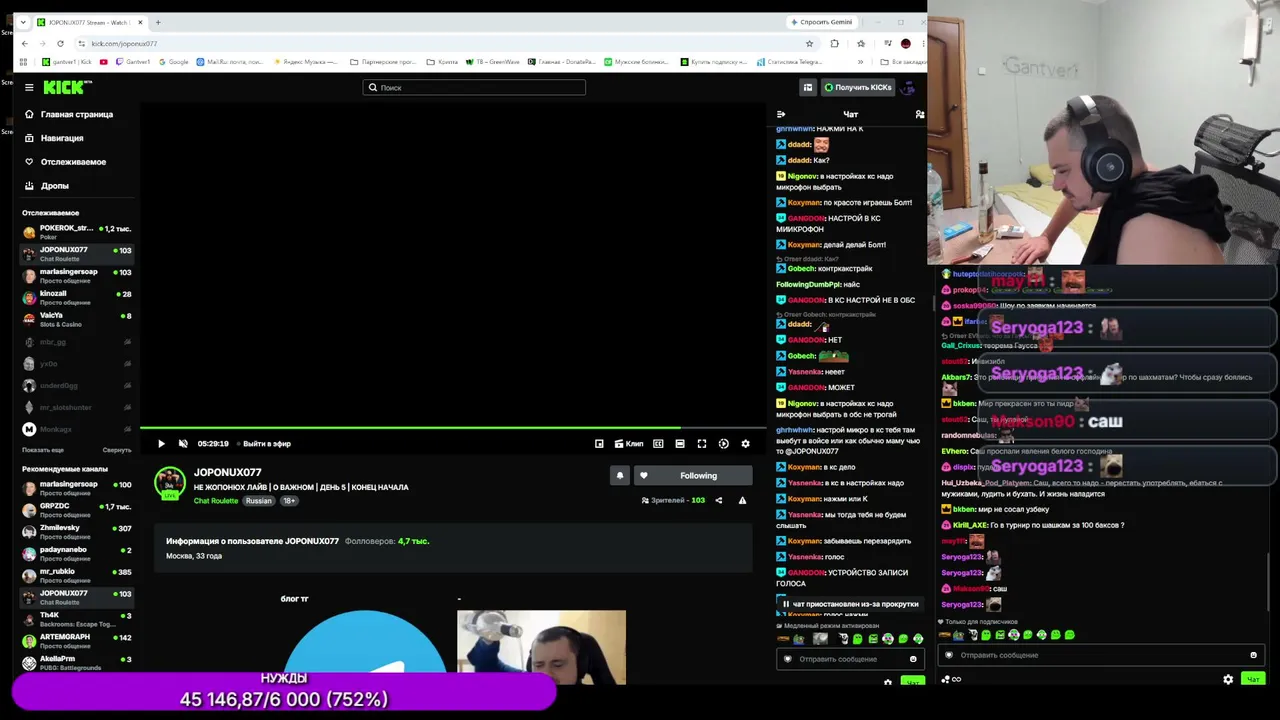
Task: Open Th4K recommended channel
Action: (x=78, y=619)
